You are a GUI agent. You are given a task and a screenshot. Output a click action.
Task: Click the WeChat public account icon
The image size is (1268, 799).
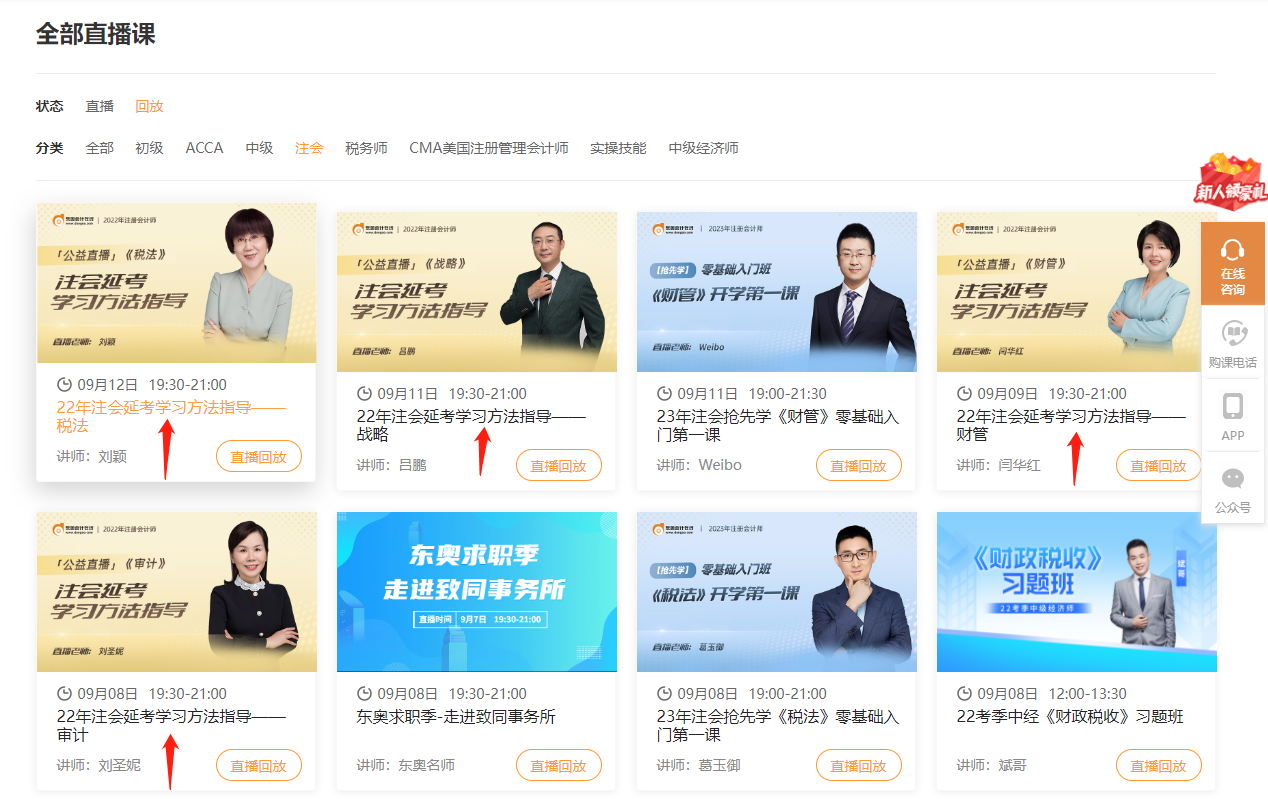[x=1232, y=479]
